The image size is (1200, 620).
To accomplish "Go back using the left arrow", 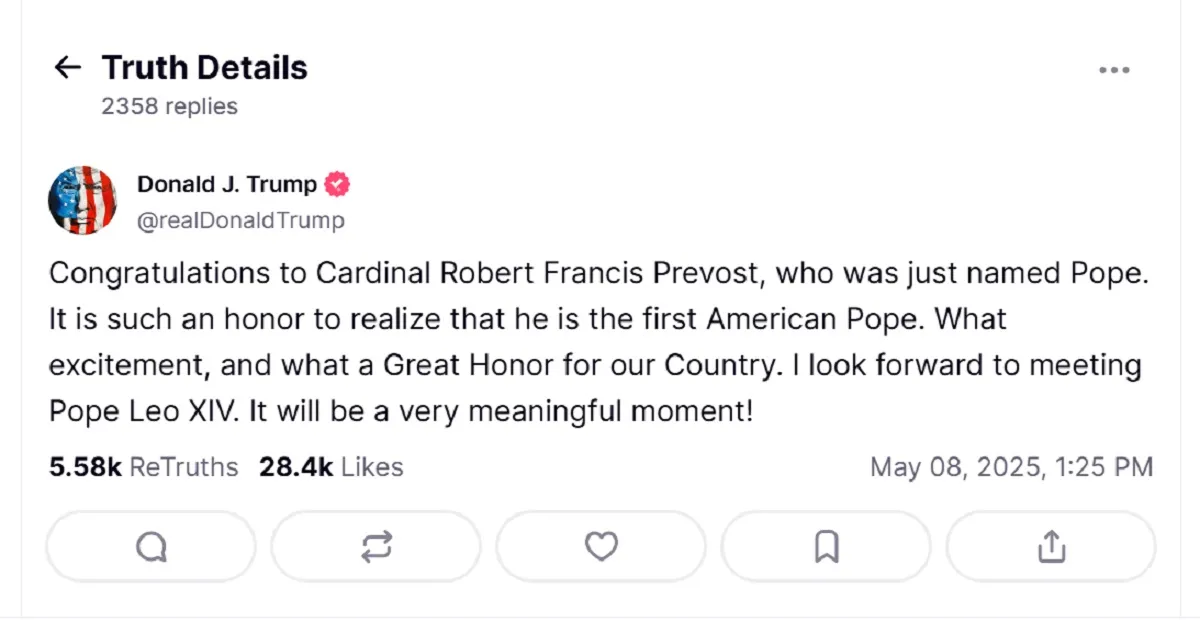I will pyautogui.click(x=67, y=68).
